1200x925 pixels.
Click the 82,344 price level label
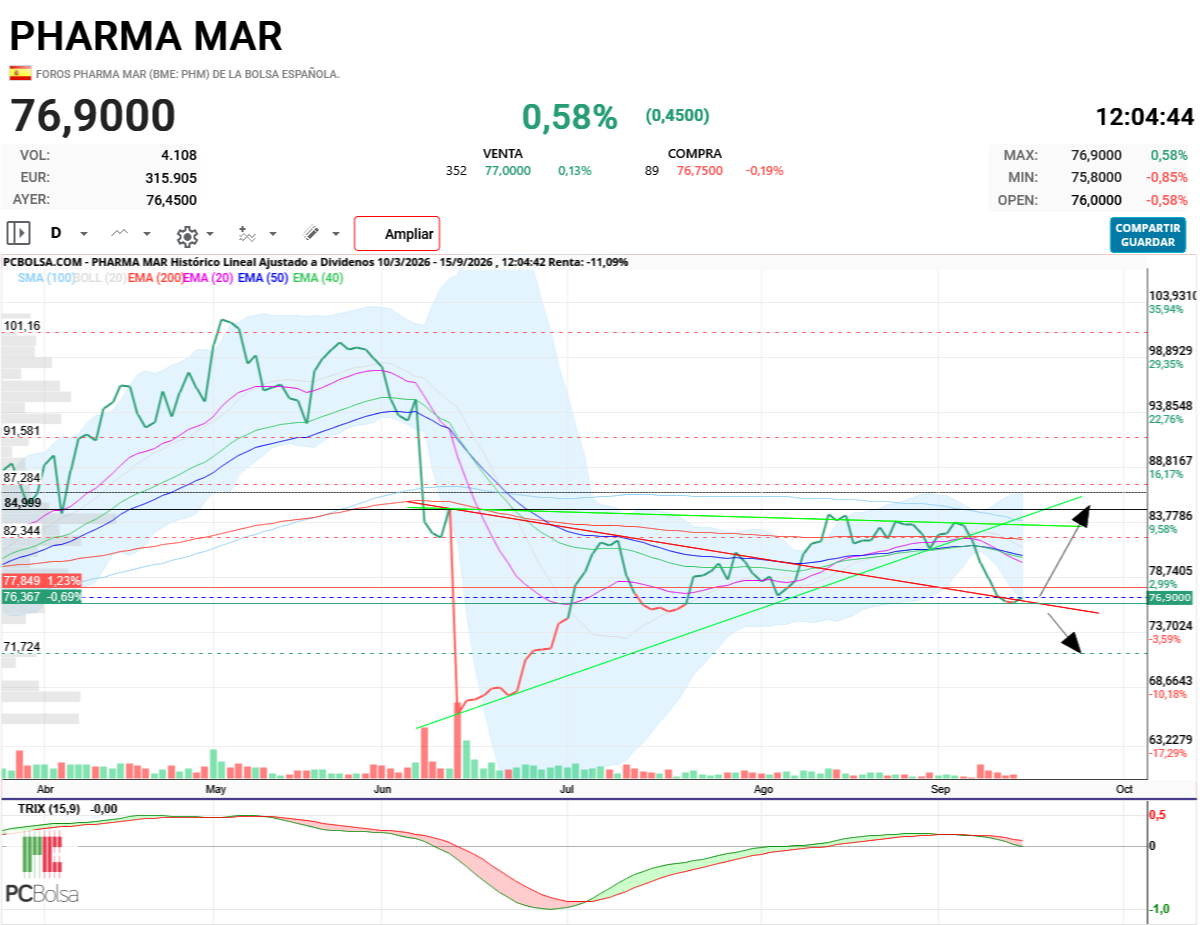coord(21,530)
